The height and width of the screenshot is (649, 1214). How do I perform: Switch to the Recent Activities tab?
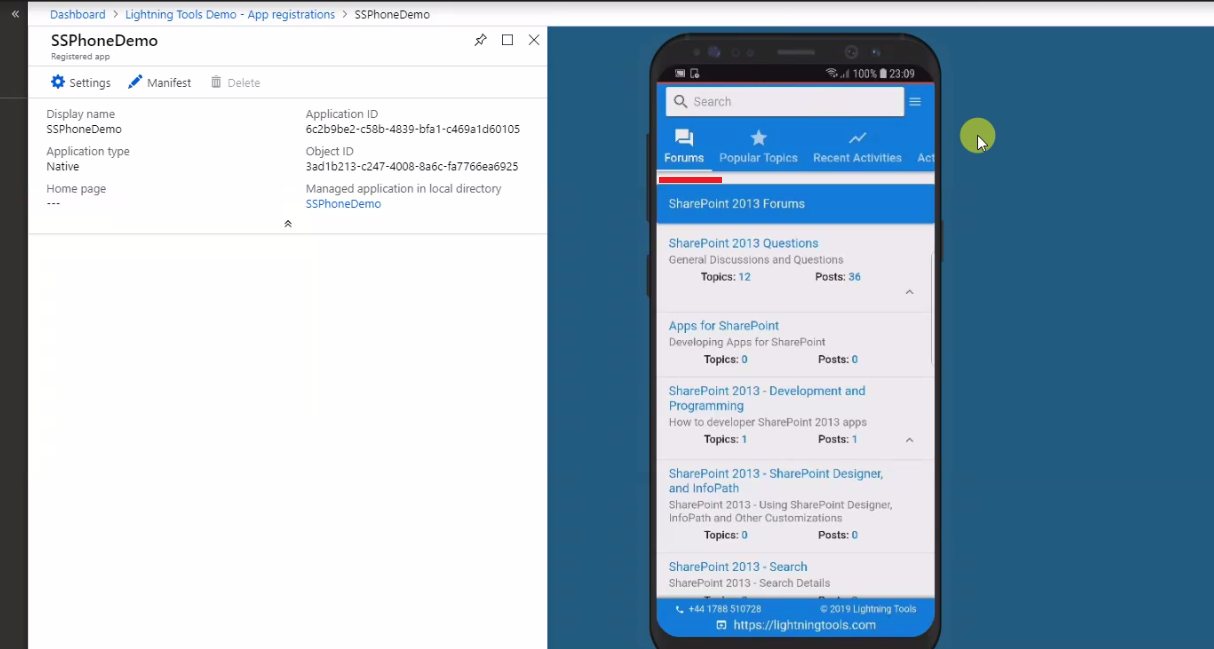pos(857,146)
